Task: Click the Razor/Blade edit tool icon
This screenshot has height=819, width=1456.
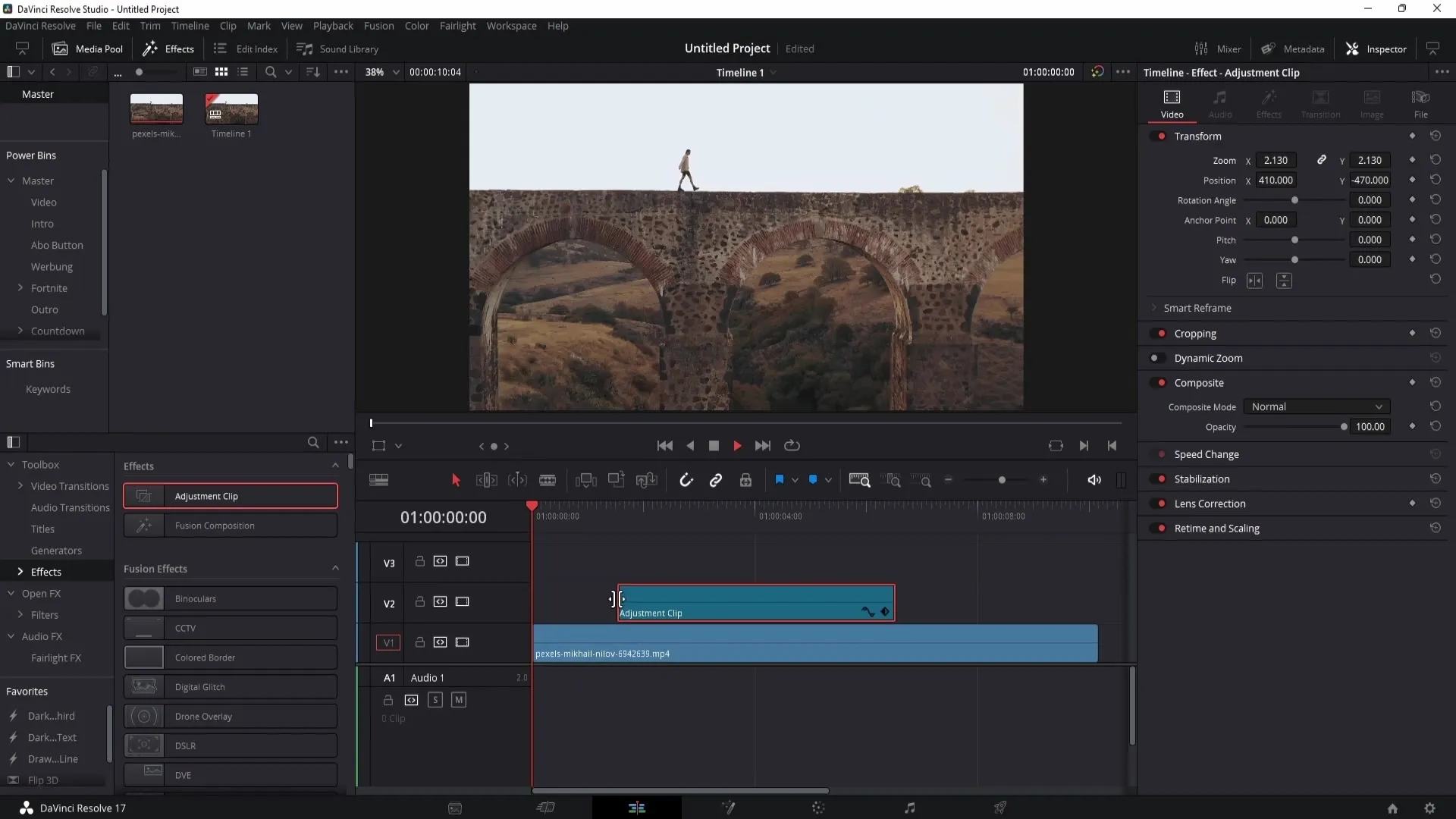Action: (549, 480)
